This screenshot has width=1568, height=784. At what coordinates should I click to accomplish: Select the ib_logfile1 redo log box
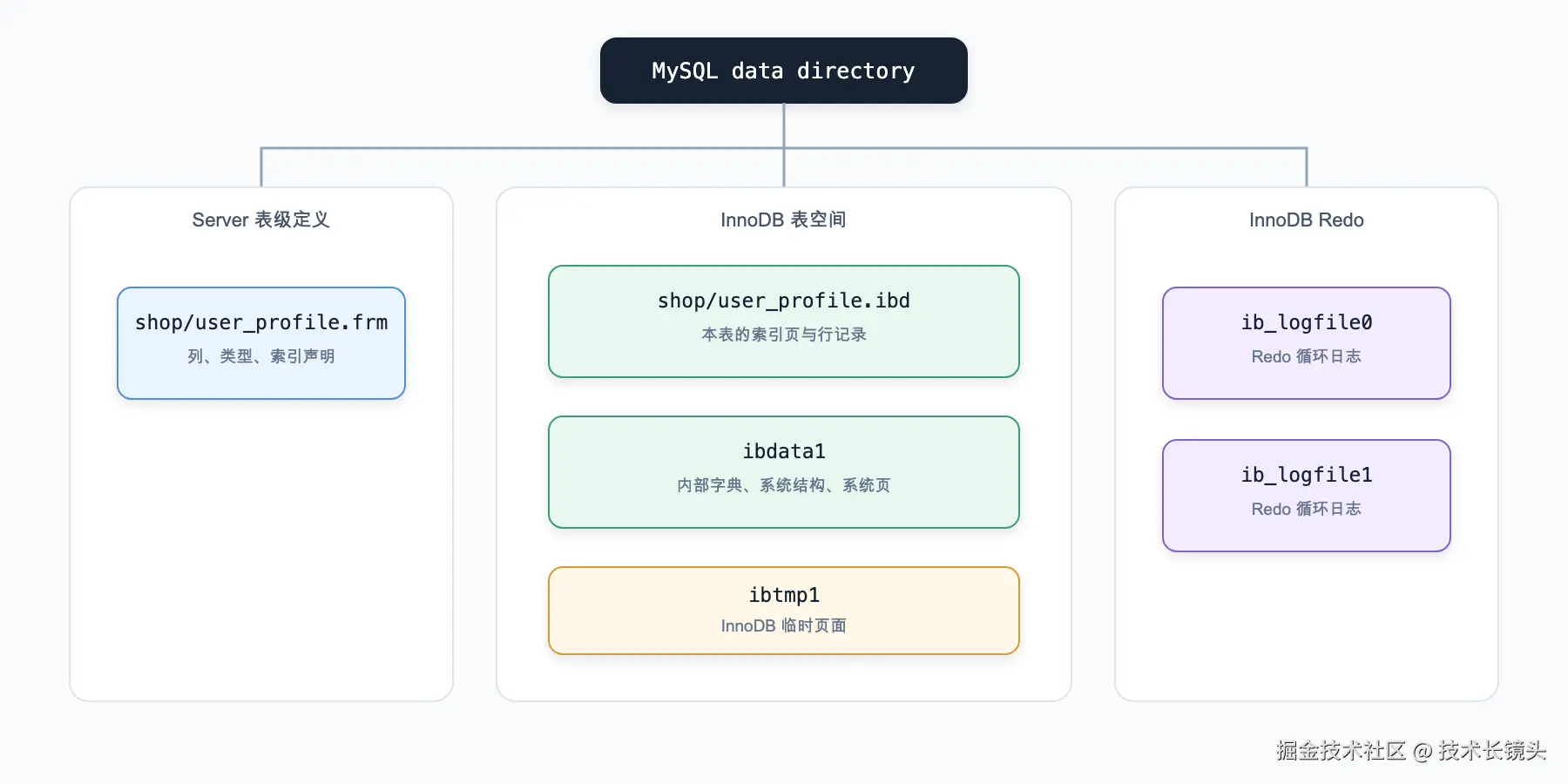(1307, 496)
